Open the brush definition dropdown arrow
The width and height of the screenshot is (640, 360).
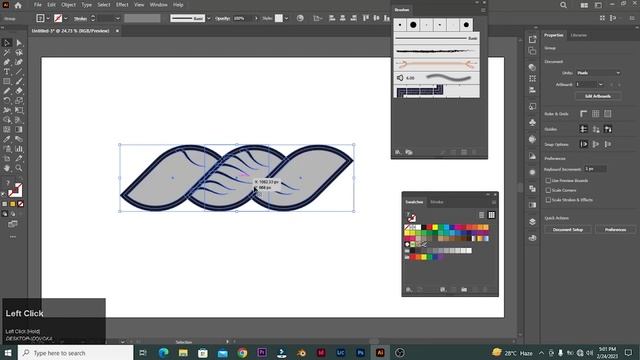tap(209, 18)
